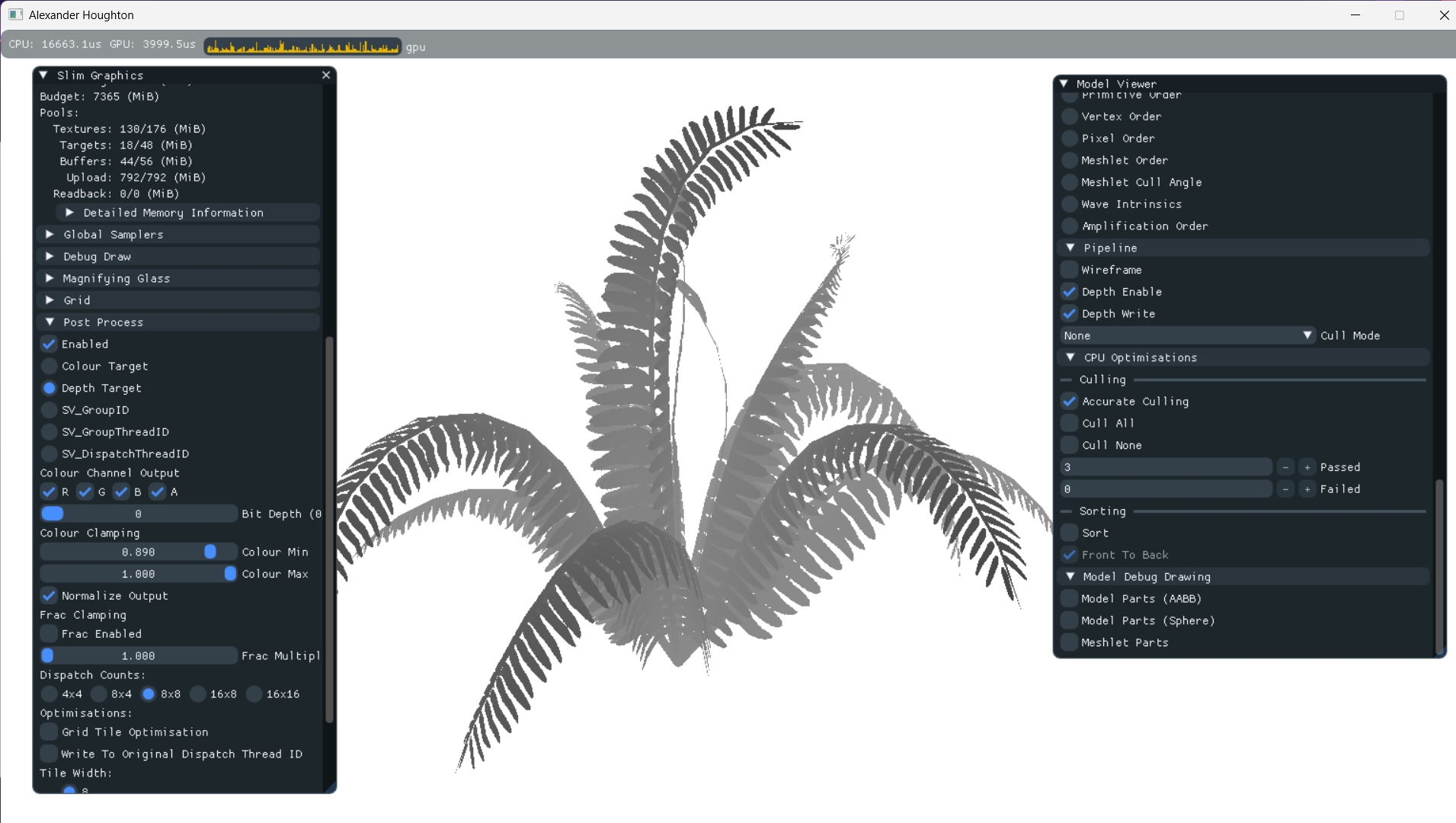Enable the Wireframe checkbox
Screen dimensions: 1456x823
[1070, 270]
